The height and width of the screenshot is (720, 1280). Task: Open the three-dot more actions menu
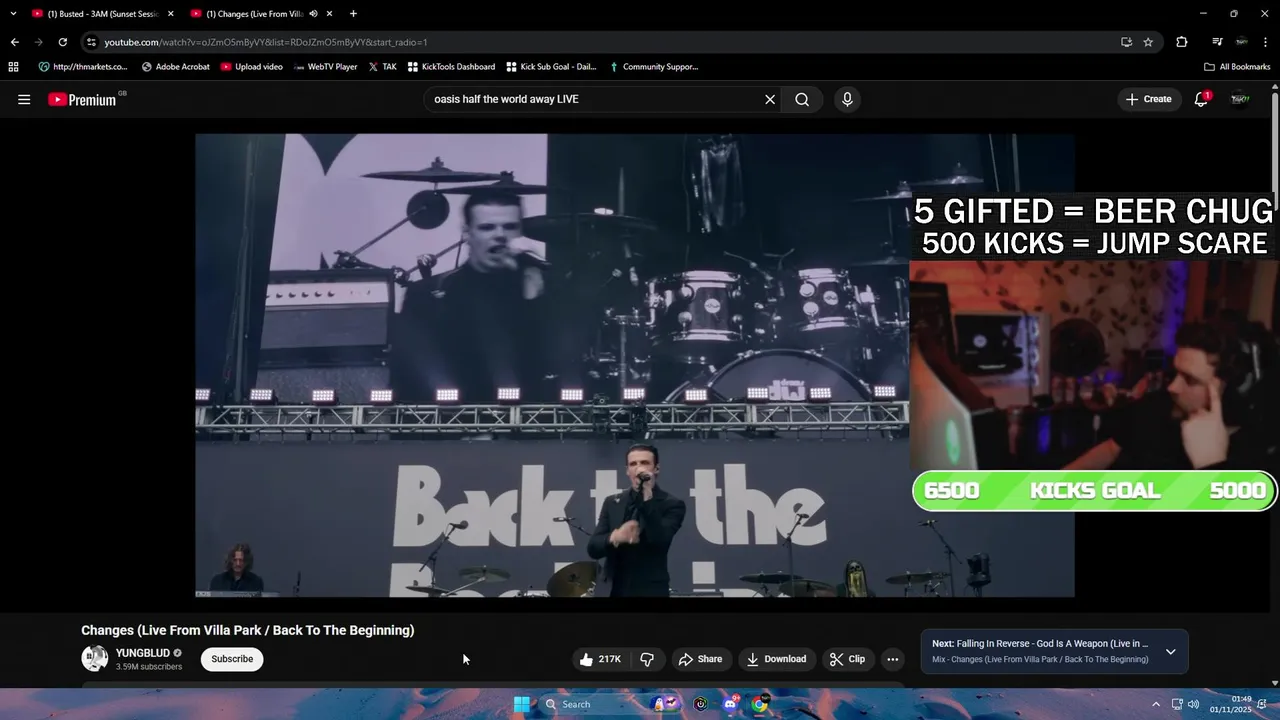(x=893, y=659)
